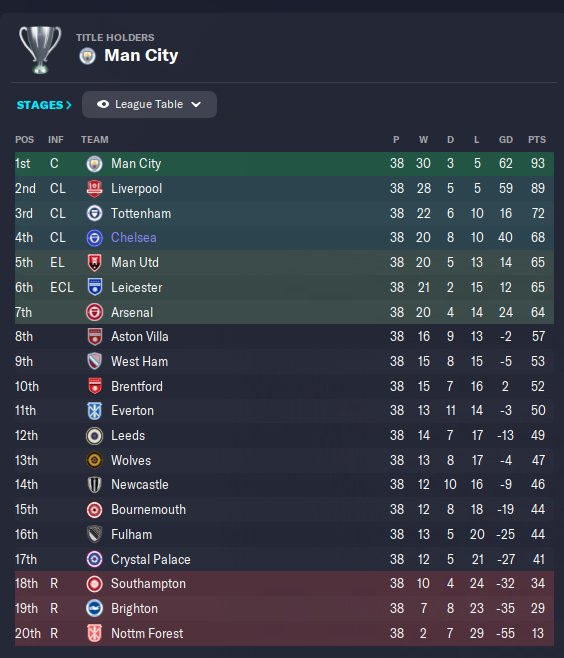The width and height of the screenshot is (564, 658).
Task: Click the eye icon in League Table selector
Action: pos(103,104)
